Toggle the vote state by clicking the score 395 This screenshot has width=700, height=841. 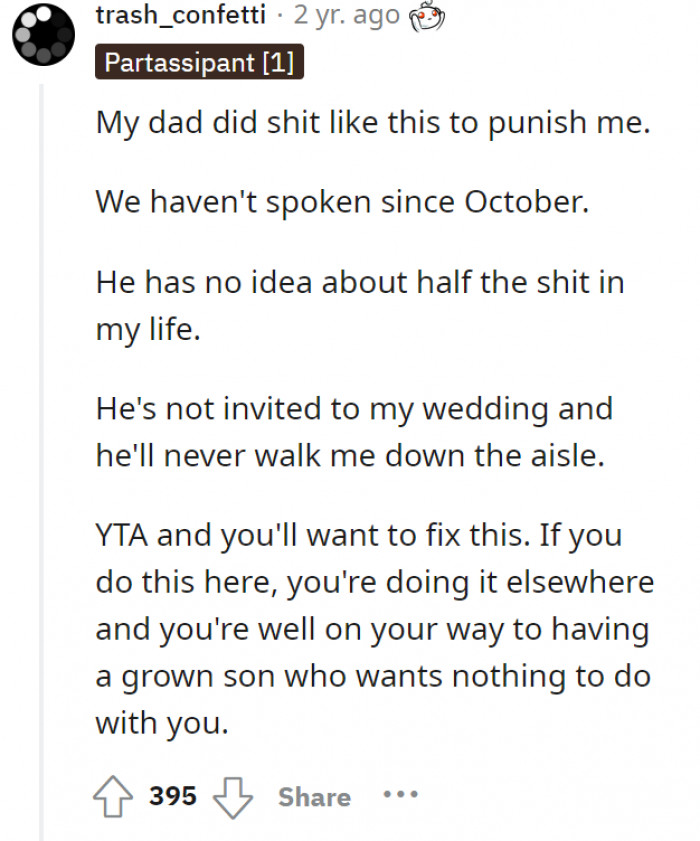172,795
